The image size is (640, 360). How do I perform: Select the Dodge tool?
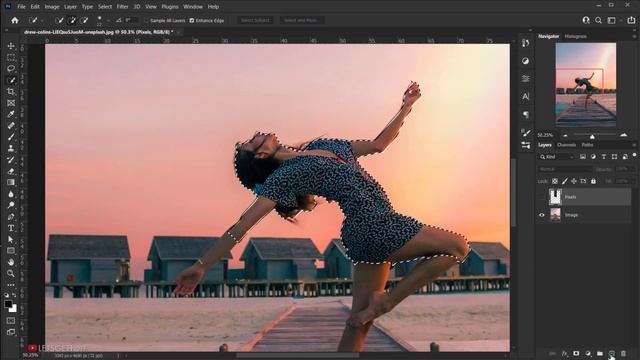tap(11, 205)
